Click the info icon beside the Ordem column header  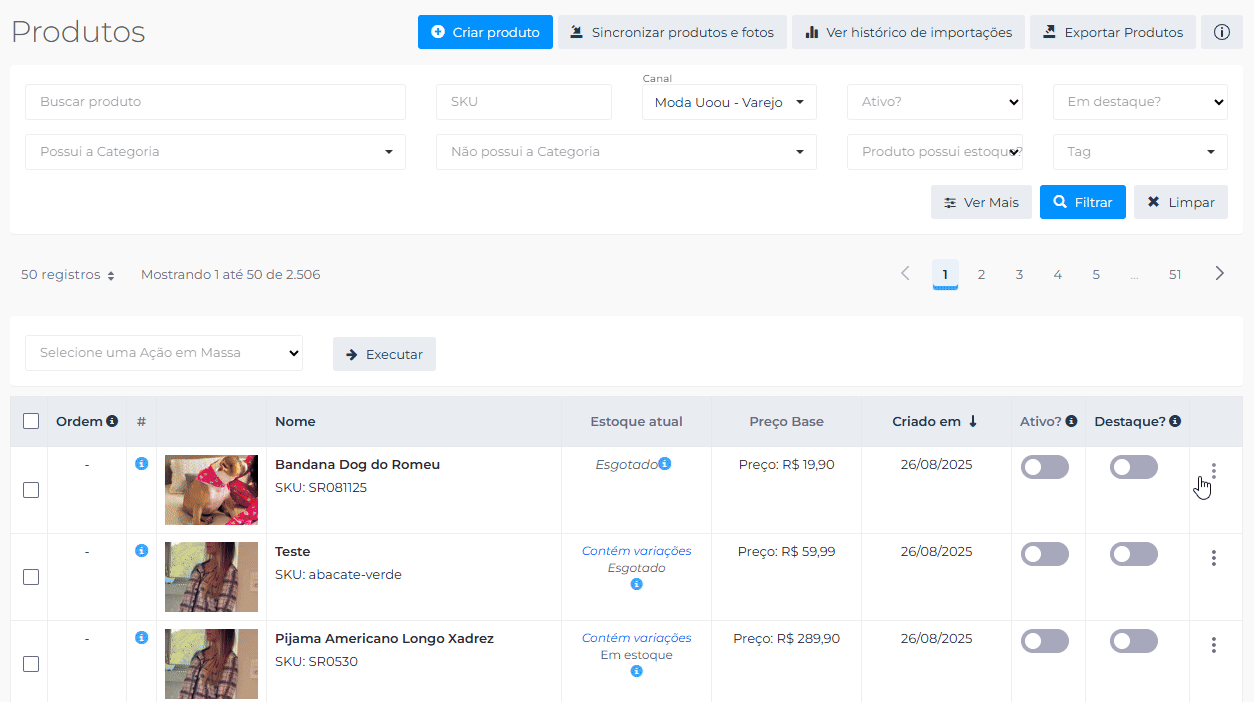coord(112,421)
